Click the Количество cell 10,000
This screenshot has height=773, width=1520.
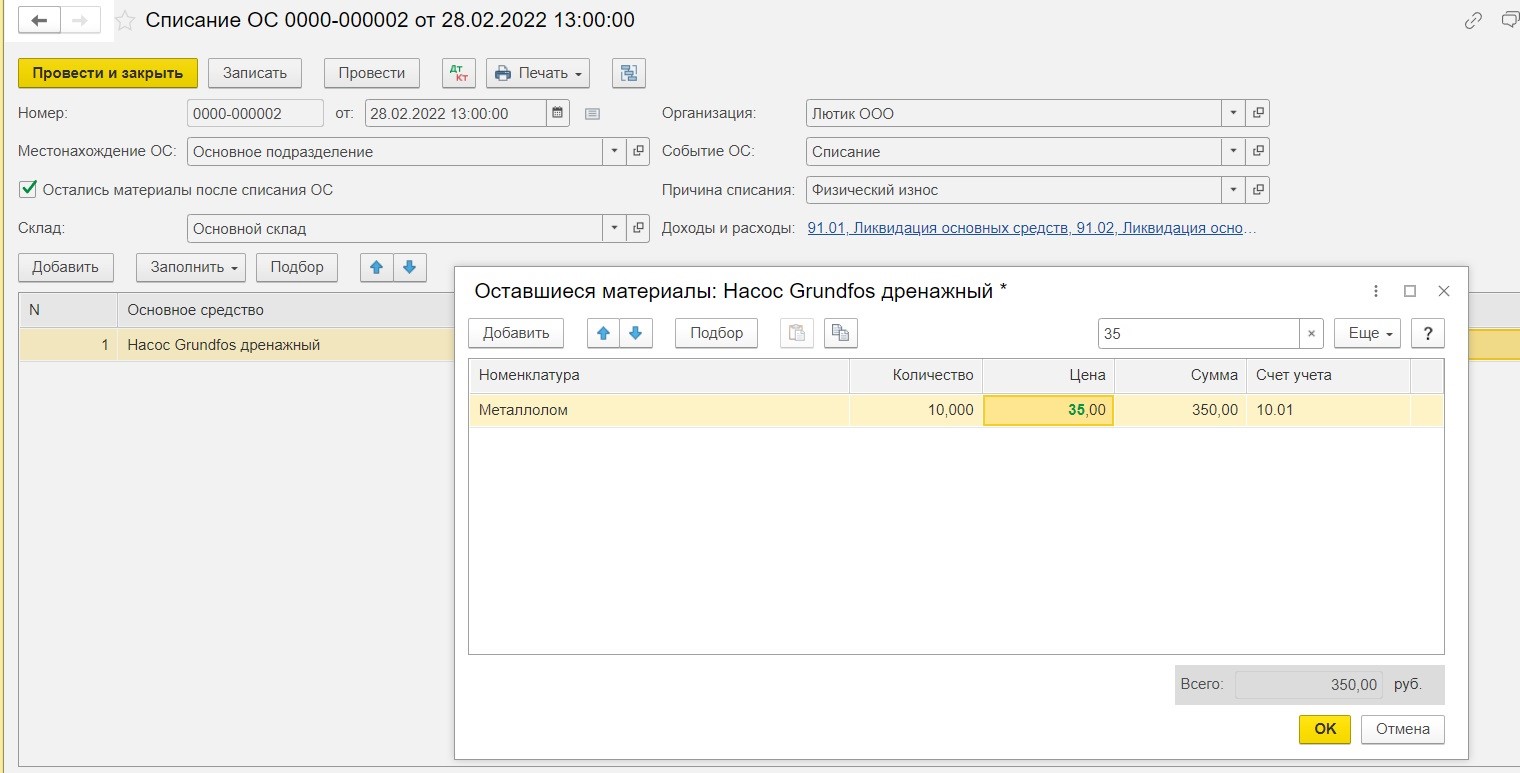click(916, 410)
